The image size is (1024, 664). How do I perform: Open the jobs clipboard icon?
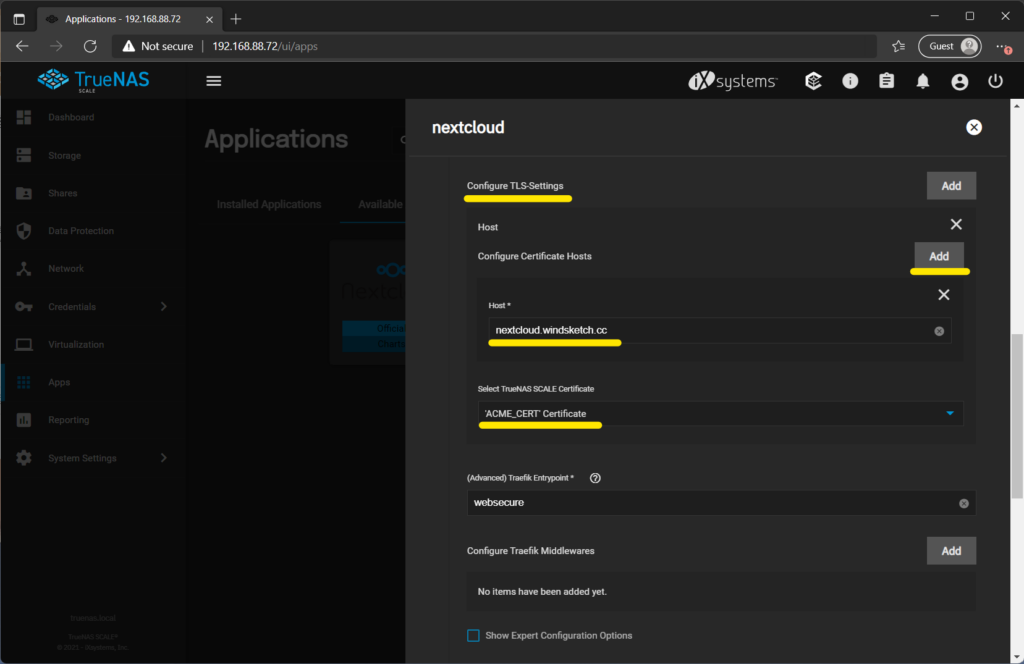[x=886, y=81]
